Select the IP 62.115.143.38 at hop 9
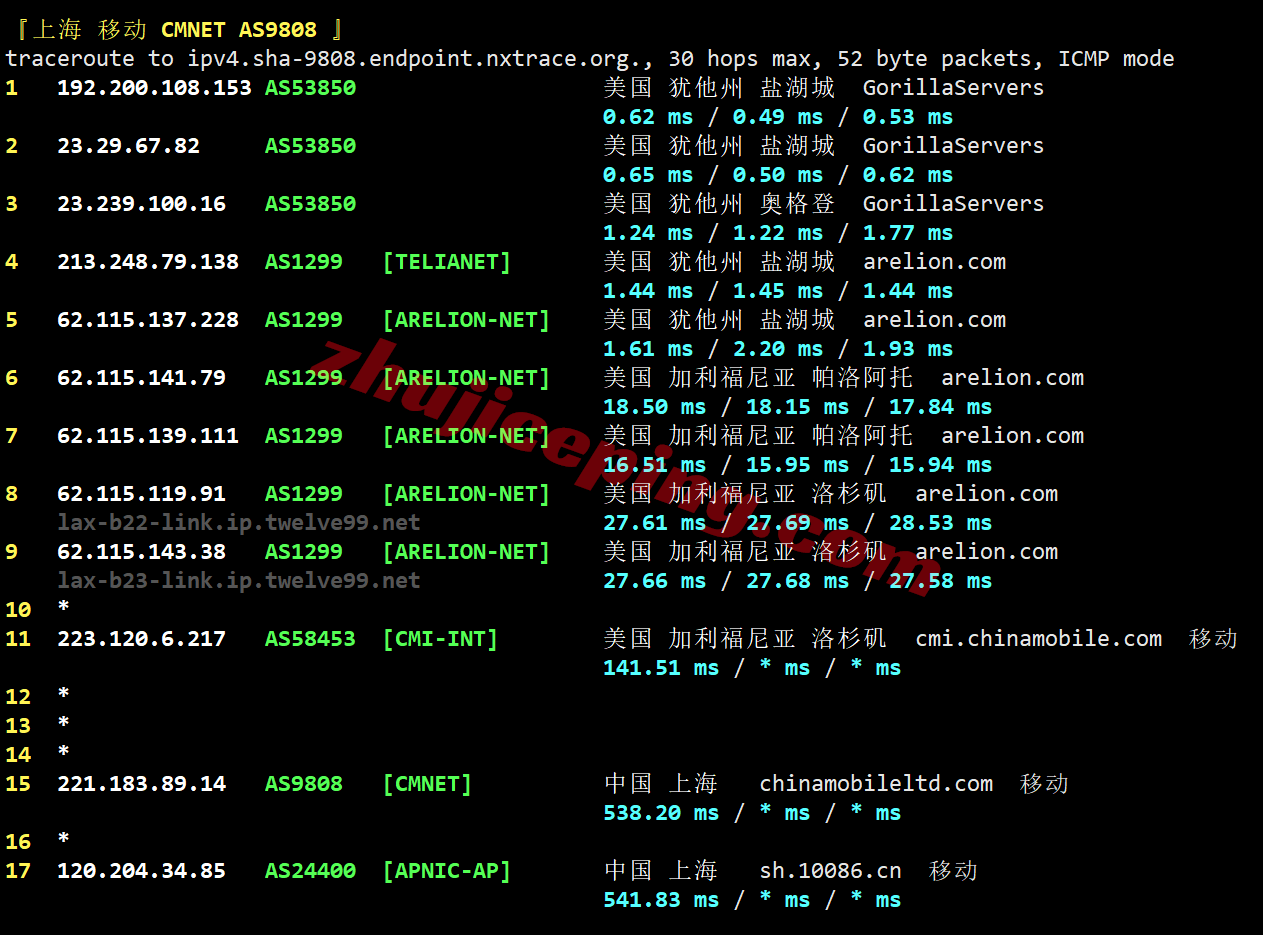The image size is (1263, 935). [141, 552]
